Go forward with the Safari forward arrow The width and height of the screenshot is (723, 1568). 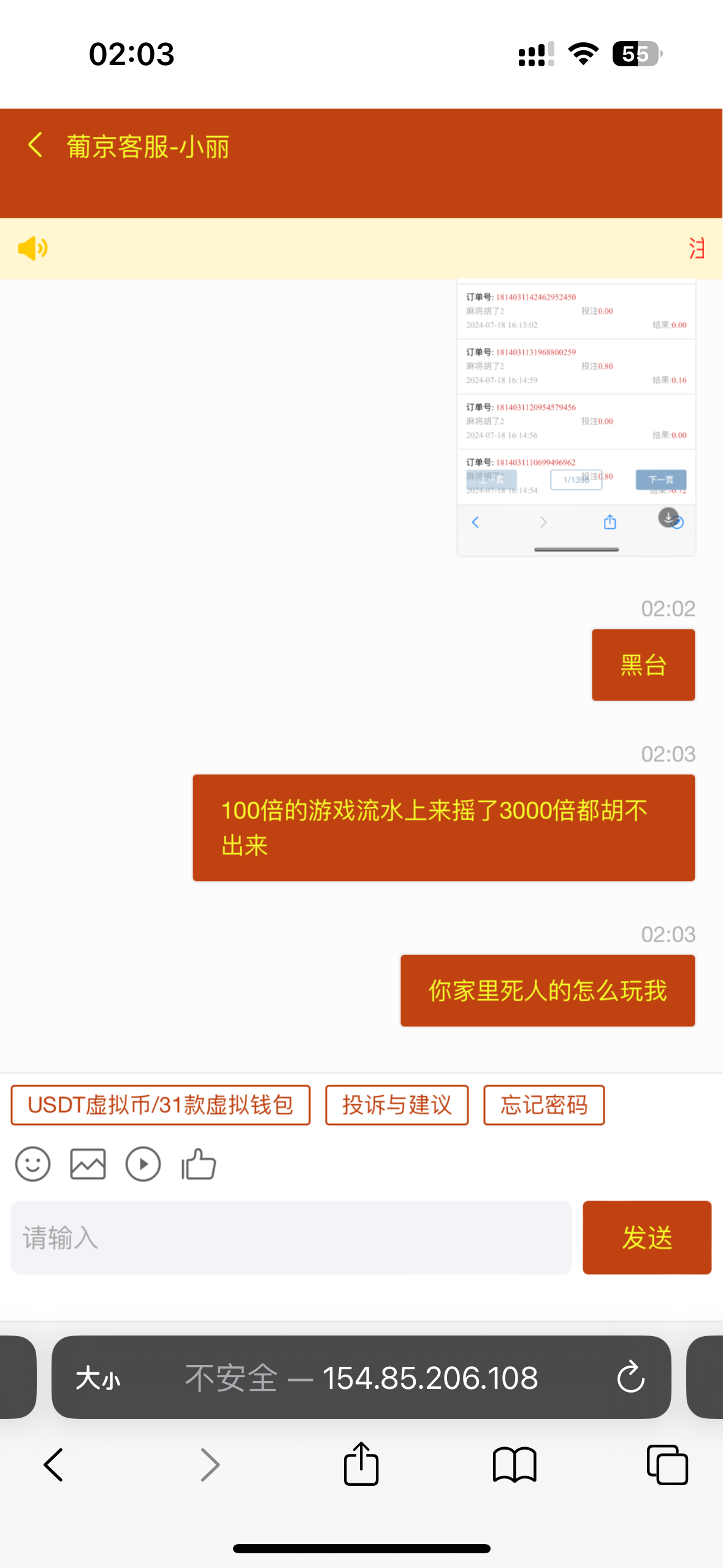210,1465
